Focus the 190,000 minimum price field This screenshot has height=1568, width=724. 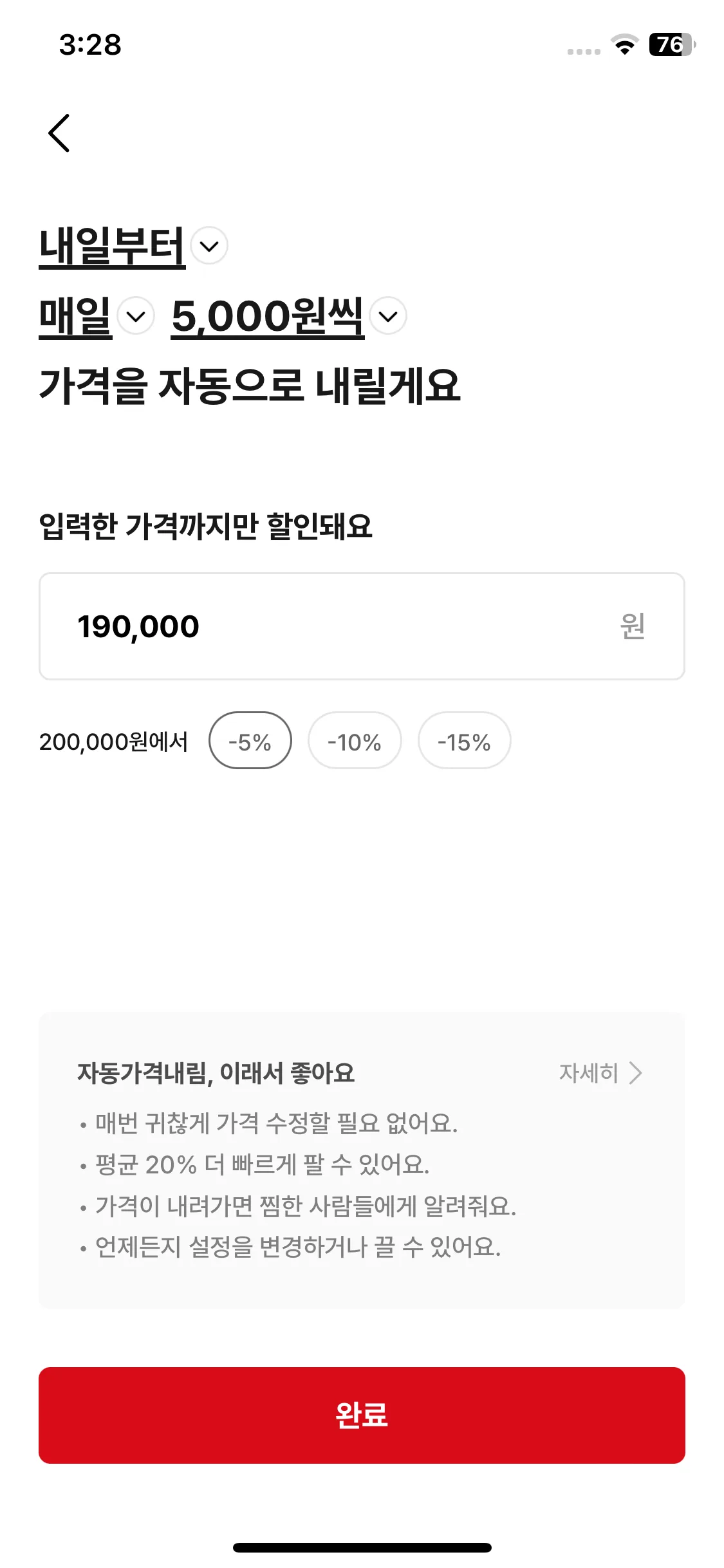362,626
